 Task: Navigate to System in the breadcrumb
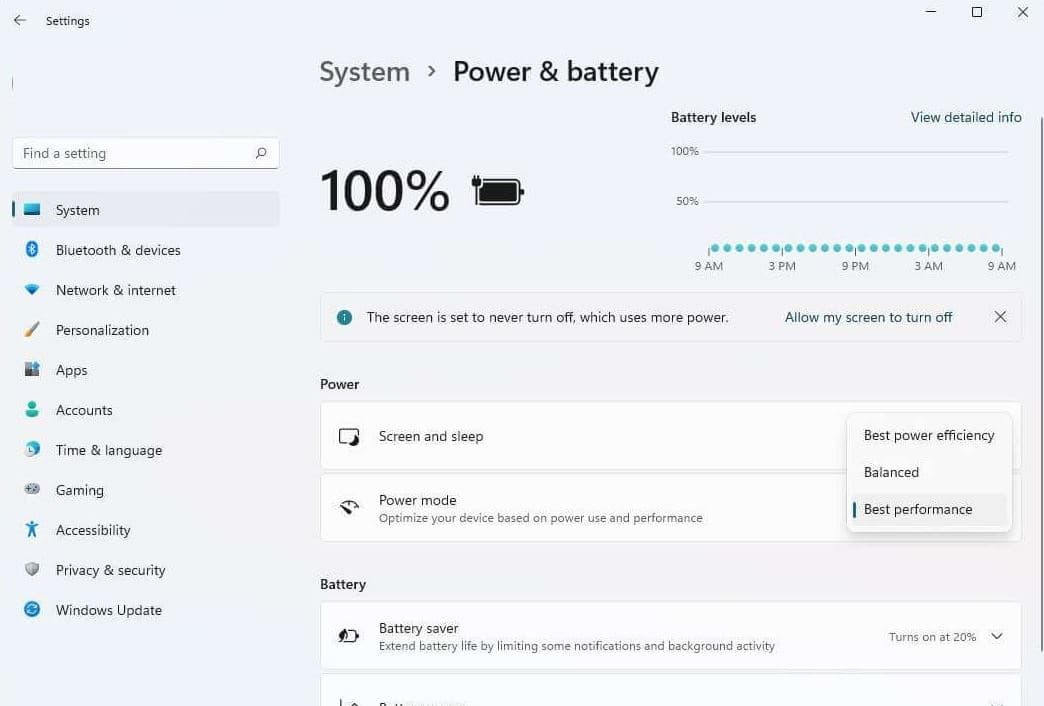tap(364, 72)
